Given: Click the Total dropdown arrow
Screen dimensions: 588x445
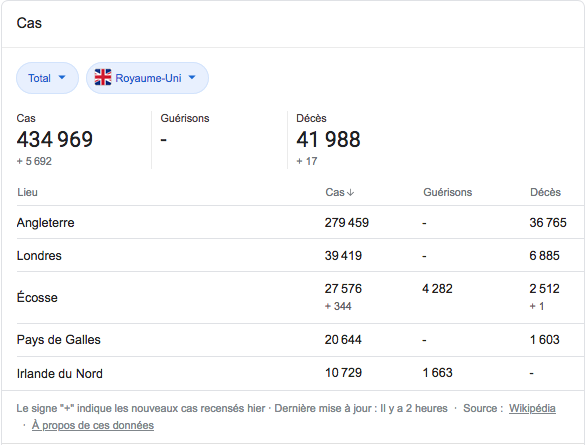Looking at the screenshot, I should [62, 78].
